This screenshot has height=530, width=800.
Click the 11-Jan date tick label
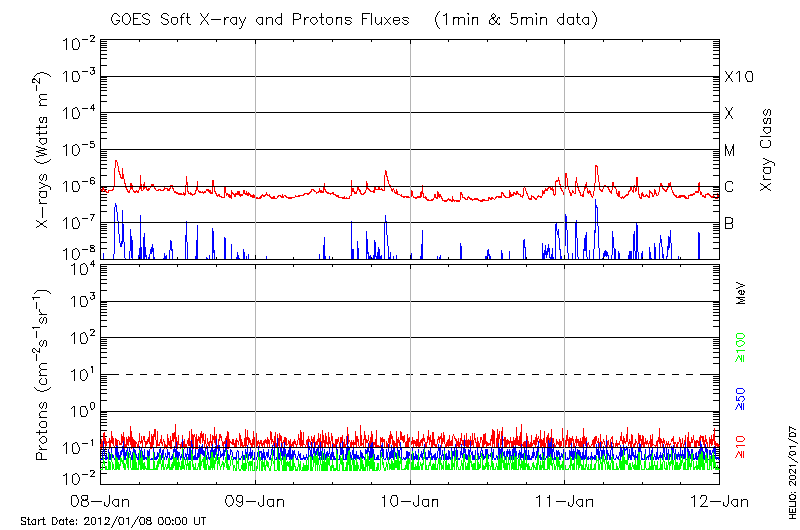pos(564,500)
